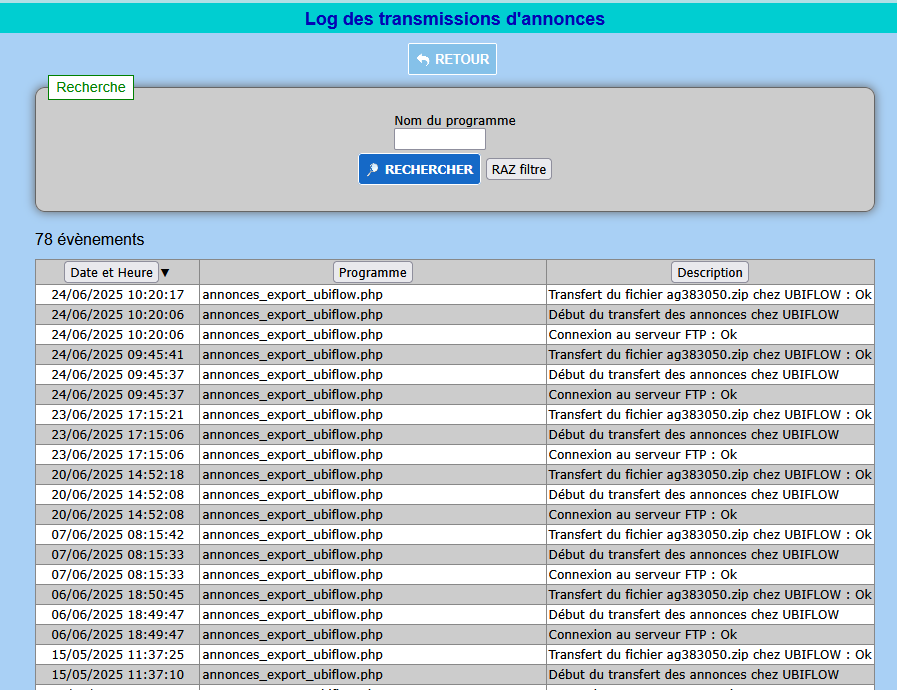Viewport: 897px width, 690px height.
Task: Click the return arrow icon in RETOUR
Action: pos(423,60)
